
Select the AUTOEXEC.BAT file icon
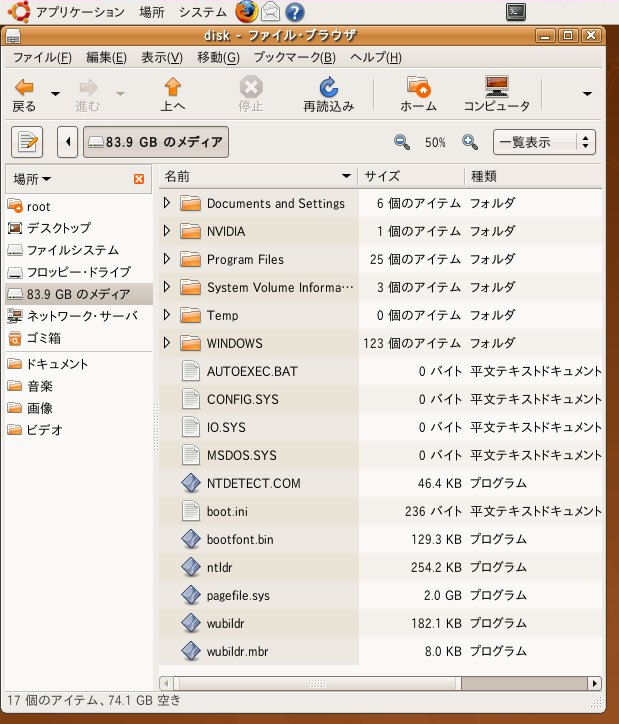[191, 371]
